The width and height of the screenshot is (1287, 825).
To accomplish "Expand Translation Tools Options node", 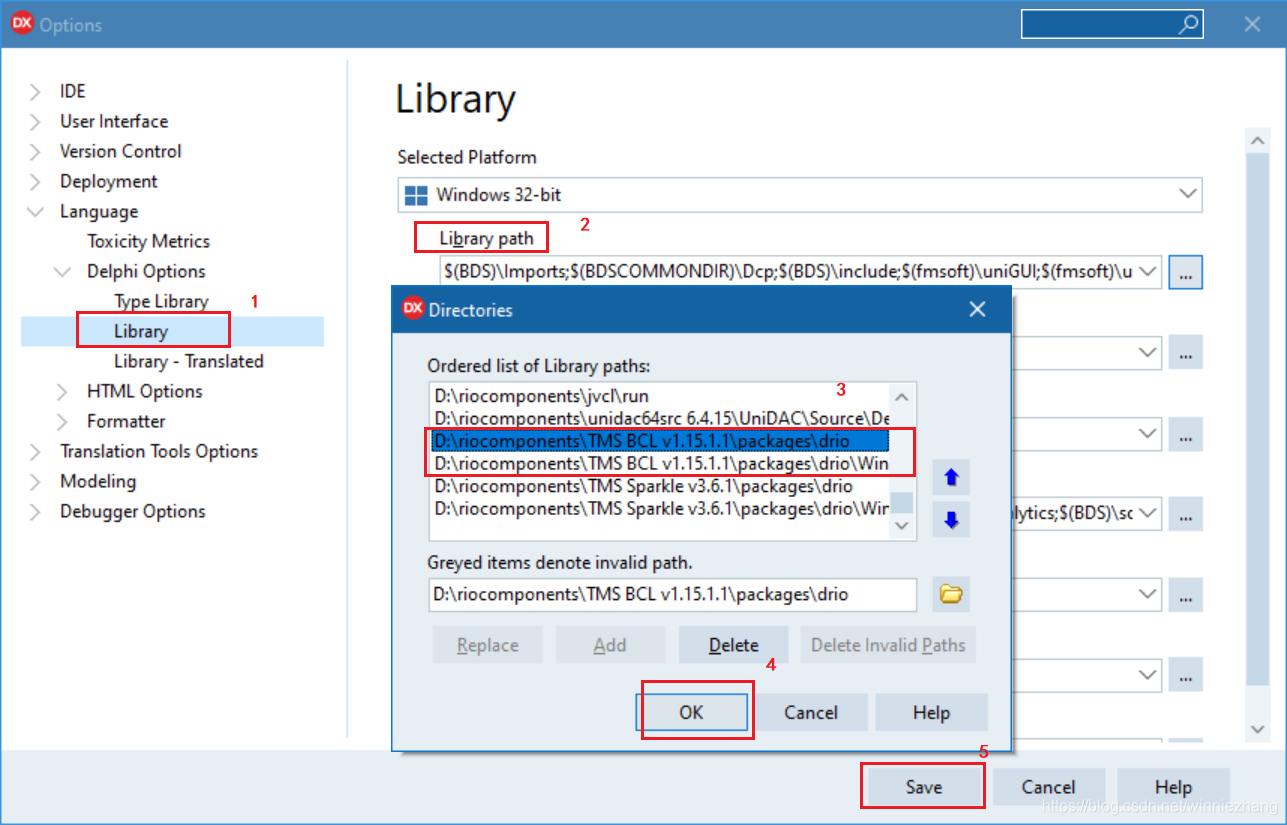I will click(36, 452).
